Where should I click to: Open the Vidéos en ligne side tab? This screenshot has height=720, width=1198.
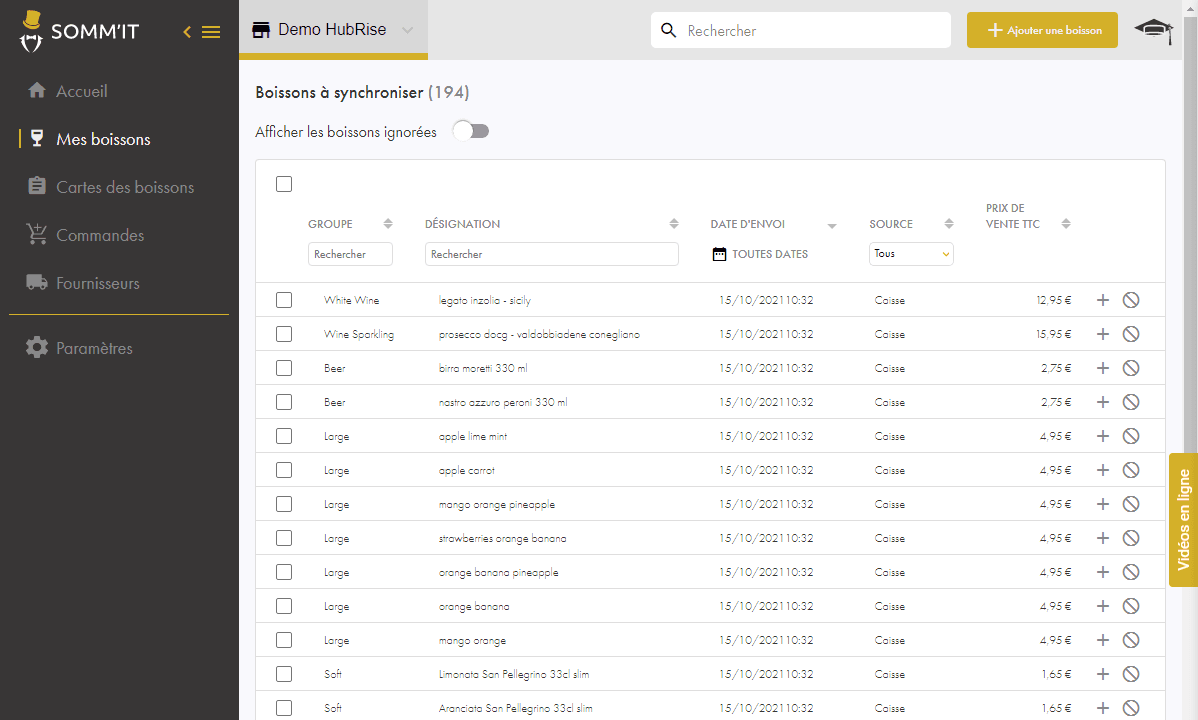point(1183,520)
